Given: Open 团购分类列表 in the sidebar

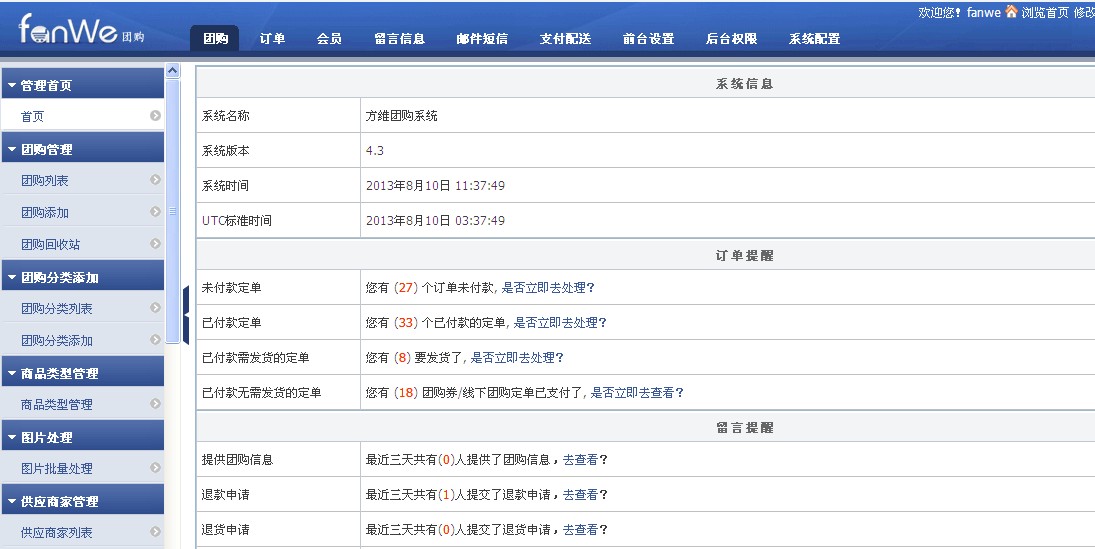Looking at the screenshot, I should pos(57,309).
